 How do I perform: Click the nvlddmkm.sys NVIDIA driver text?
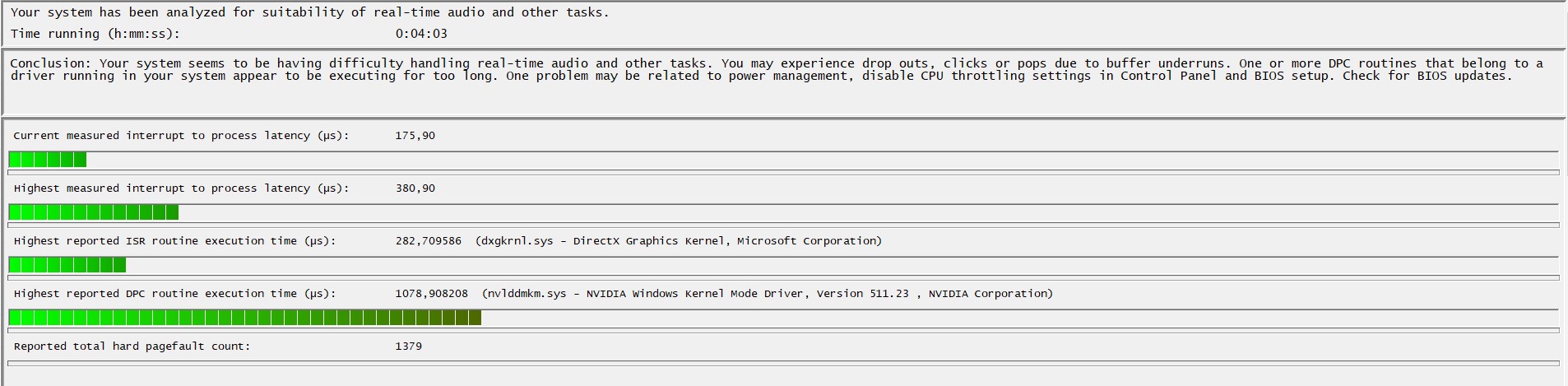pyautogui.click(x=767, y=294)
